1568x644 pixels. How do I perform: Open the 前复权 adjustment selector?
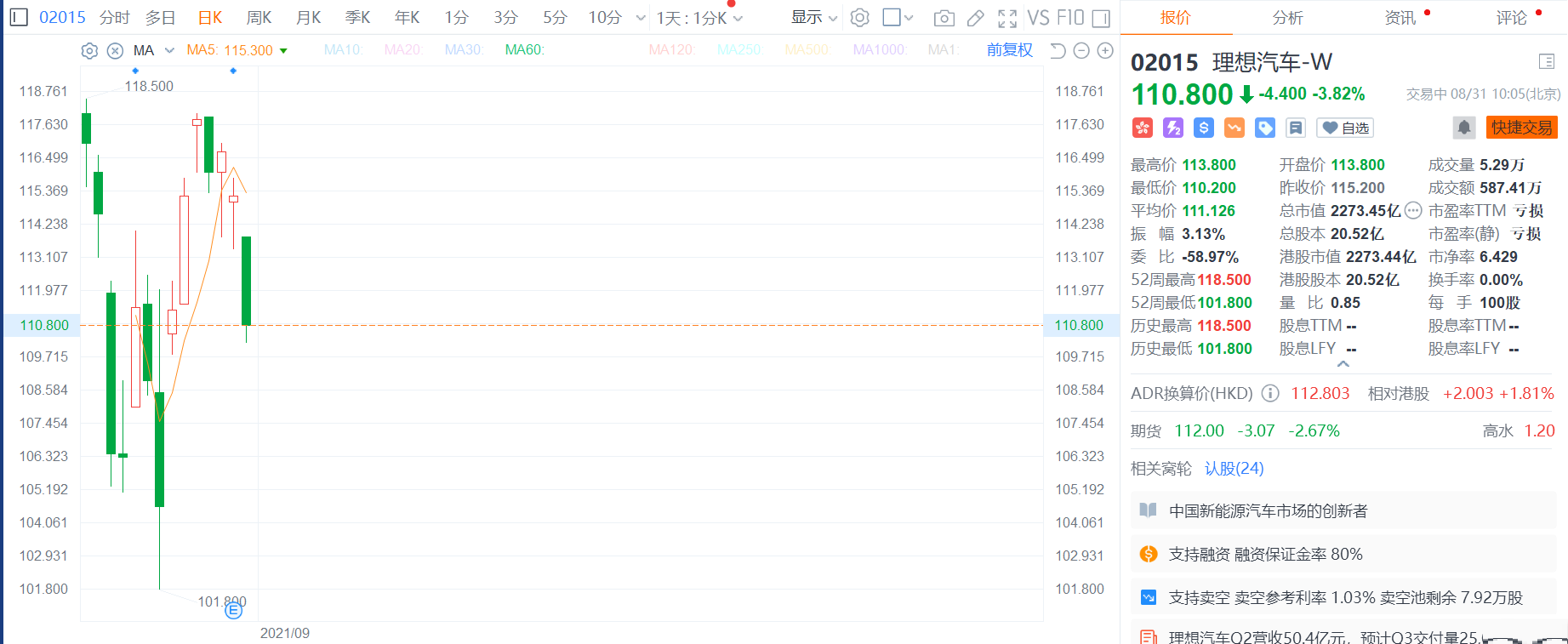point(1010,50)
